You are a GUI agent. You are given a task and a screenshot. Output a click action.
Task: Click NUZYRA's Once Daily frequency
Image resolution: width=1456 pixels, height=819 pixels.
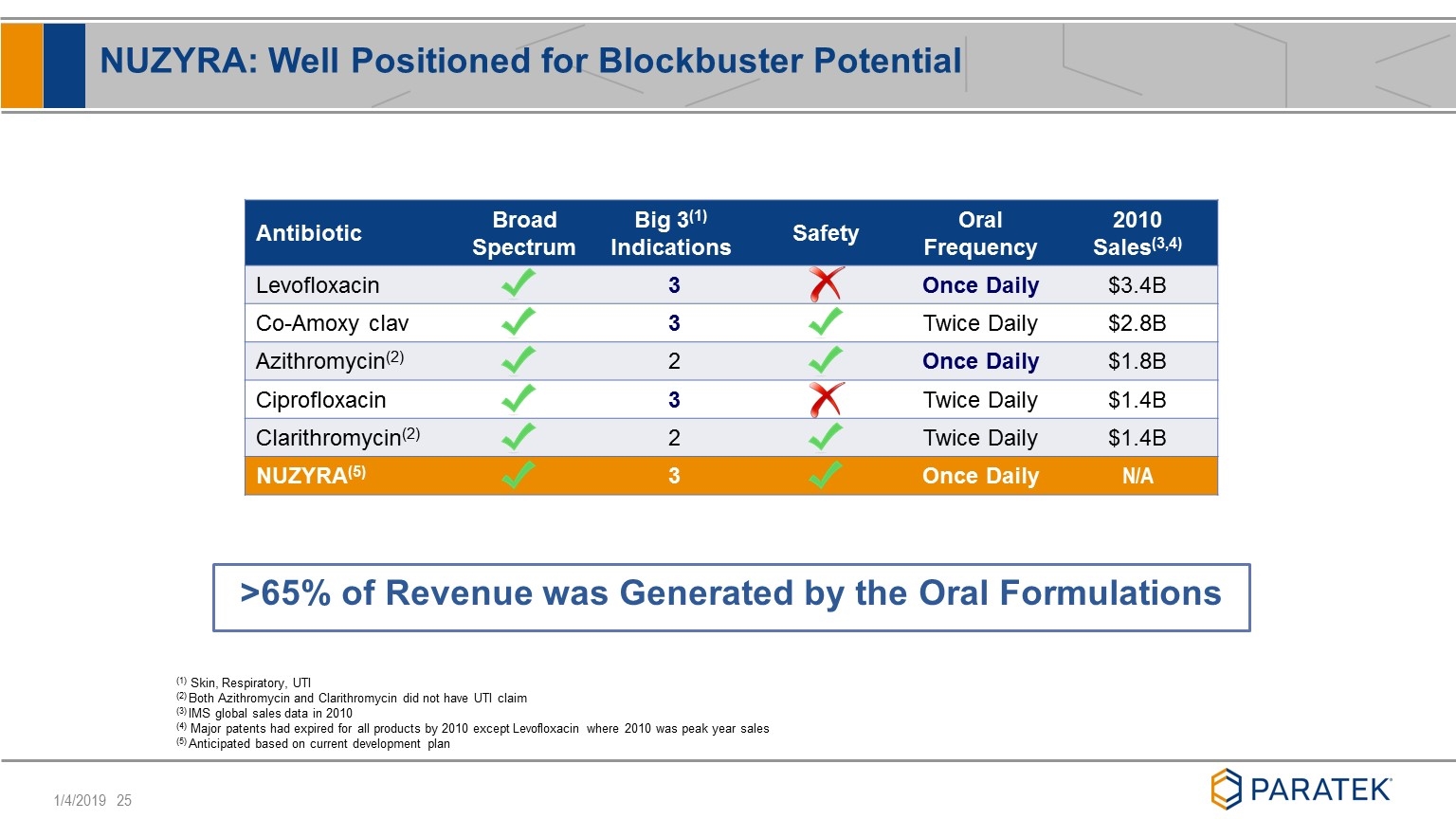[980, 476]
